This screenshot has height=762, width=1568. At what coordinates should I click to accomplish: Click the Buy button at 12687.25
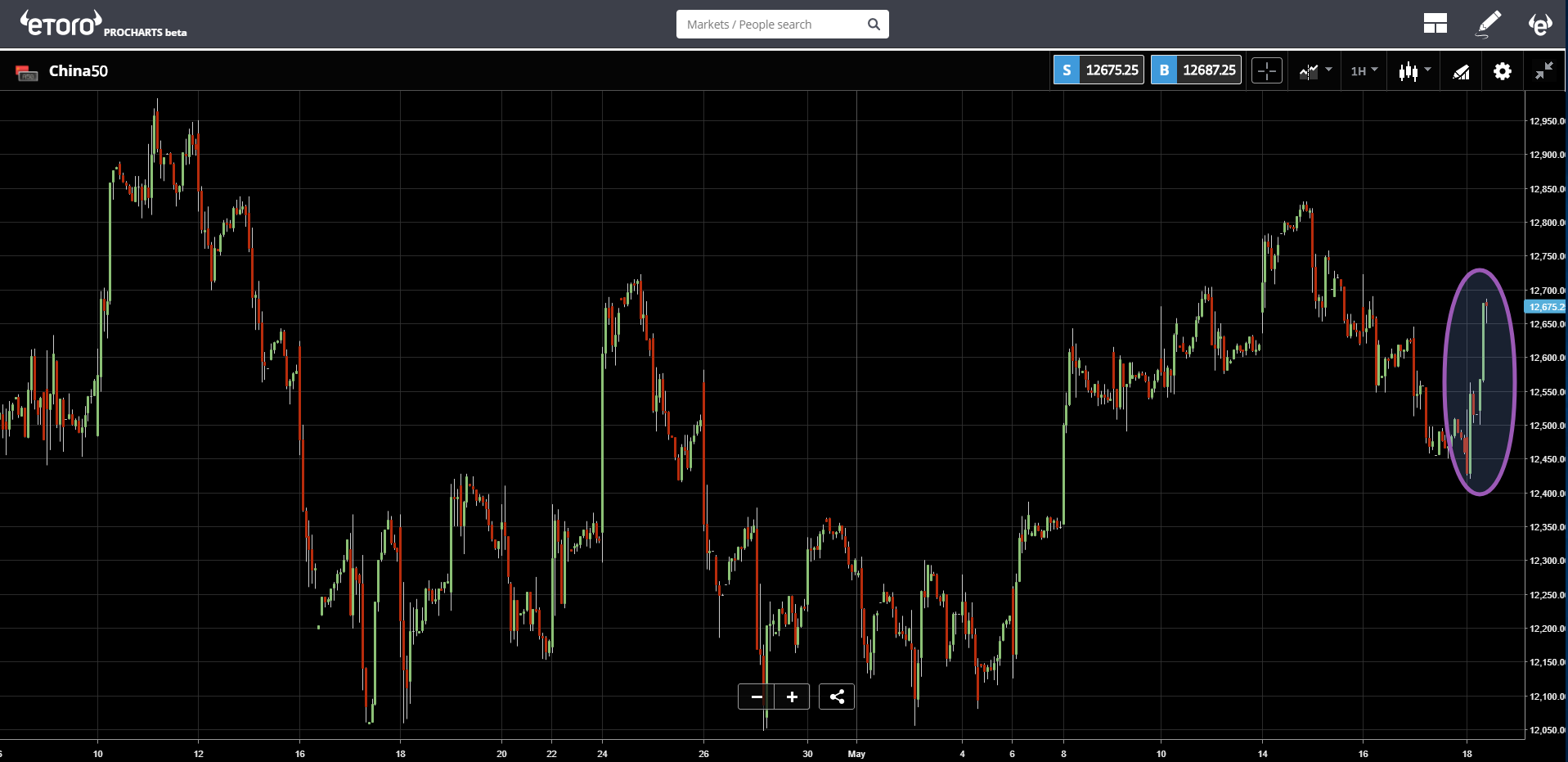(x=1196, y=70)
